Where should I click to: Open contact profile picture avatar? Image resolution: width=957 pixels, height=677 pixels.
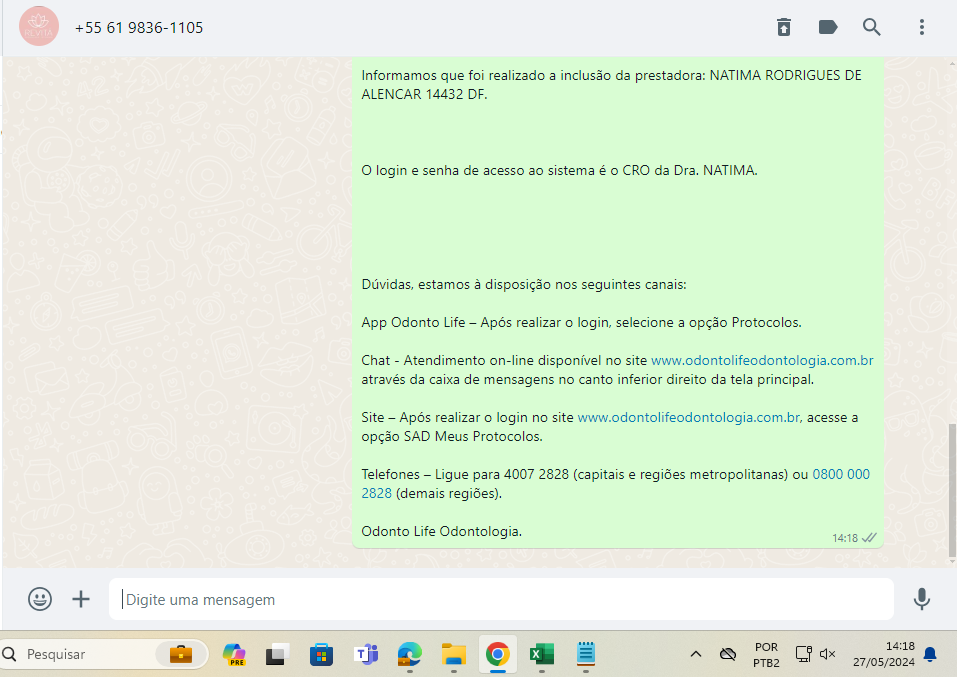[39, 26]
